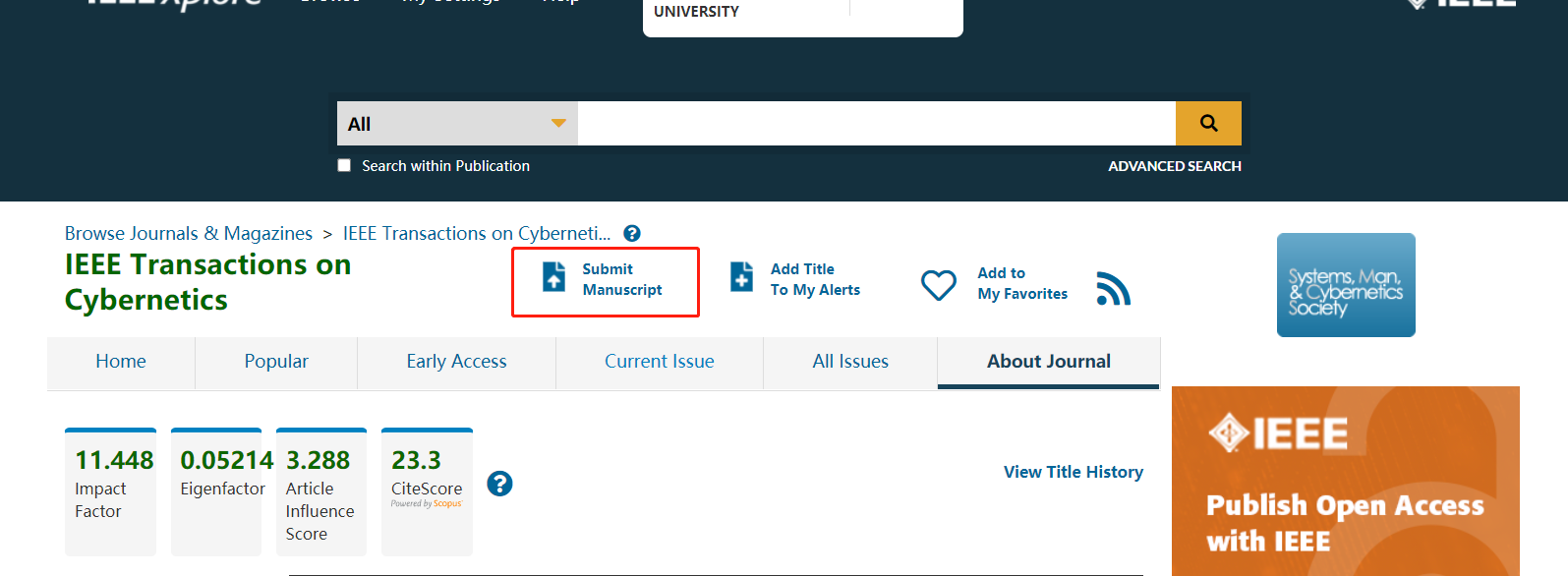Click into the main search text field

(876, 123)
